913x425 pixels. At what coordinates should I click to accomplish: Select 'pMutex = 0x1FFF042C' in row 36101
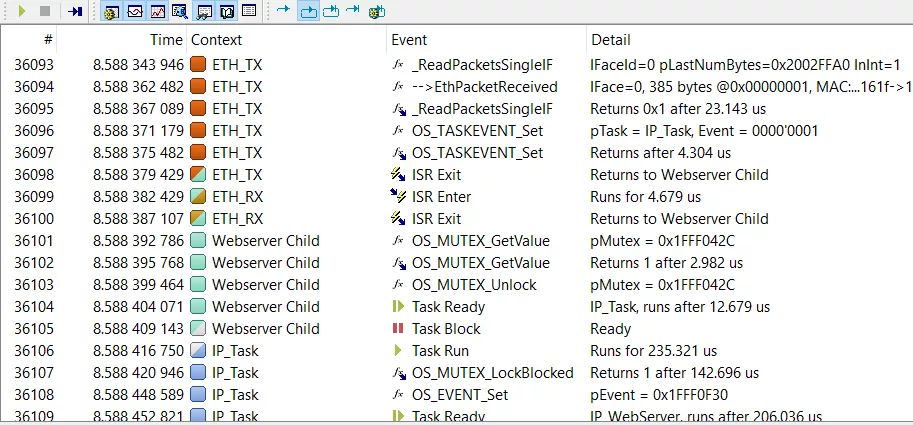(663, 241)
